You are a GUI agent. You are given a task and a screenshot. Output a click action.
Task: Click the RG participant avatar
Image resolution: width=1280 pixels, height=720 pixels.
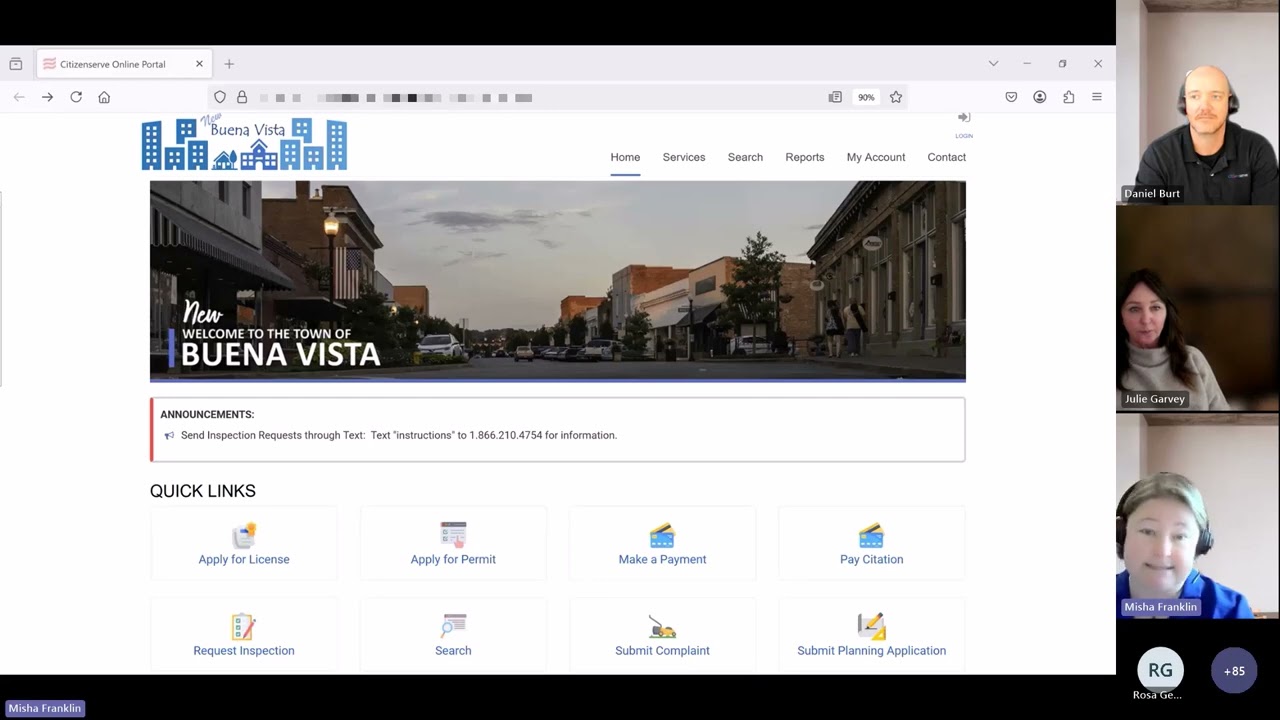[1160, 671]
